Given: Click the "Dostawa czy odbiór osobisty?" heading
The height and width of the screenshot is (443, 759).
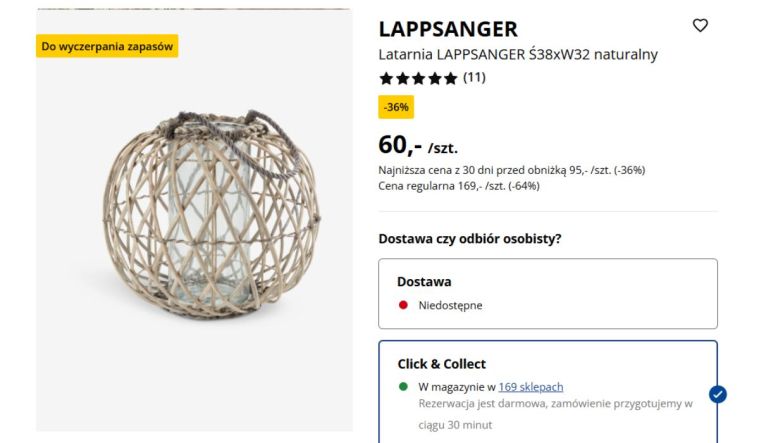Looking at the screenshot, I should point(469,239).
